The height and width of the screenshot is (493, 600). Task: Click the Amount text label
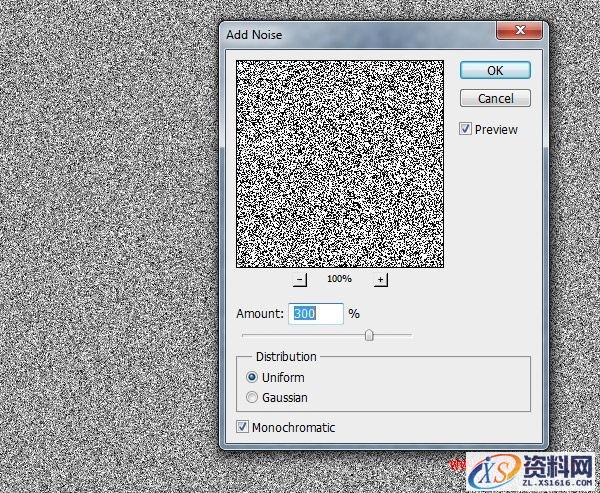coord(260,314)
